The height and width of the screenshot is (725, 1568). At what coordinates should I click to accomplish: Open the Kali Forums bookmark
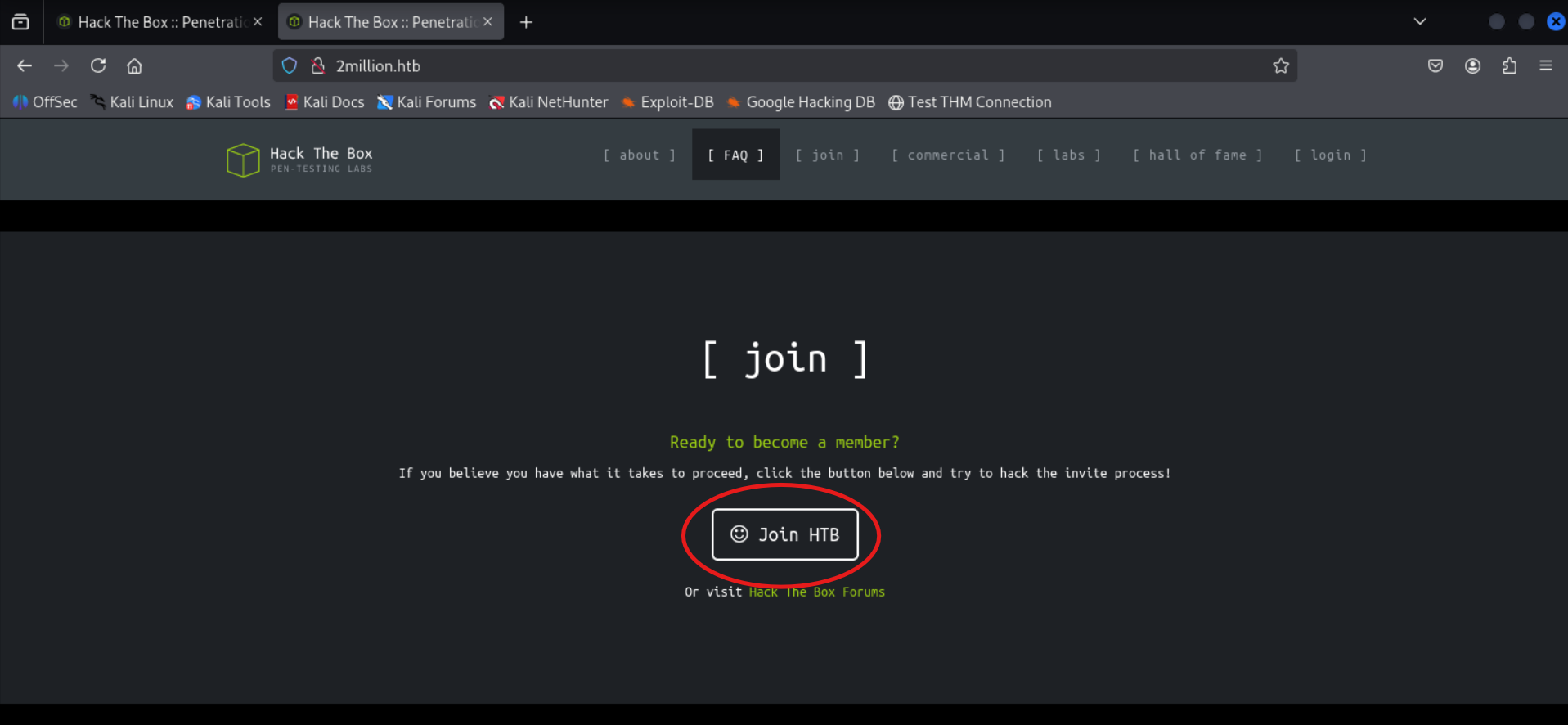click(x=426, y=102)
